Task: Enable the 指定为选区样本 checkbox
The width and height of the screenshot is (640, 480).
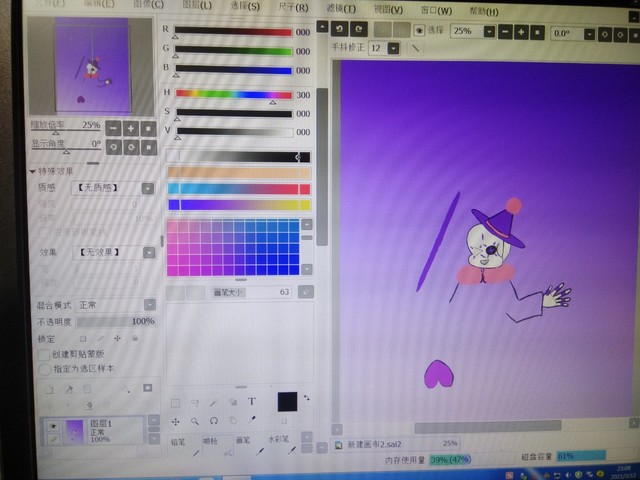Action: 42,369
